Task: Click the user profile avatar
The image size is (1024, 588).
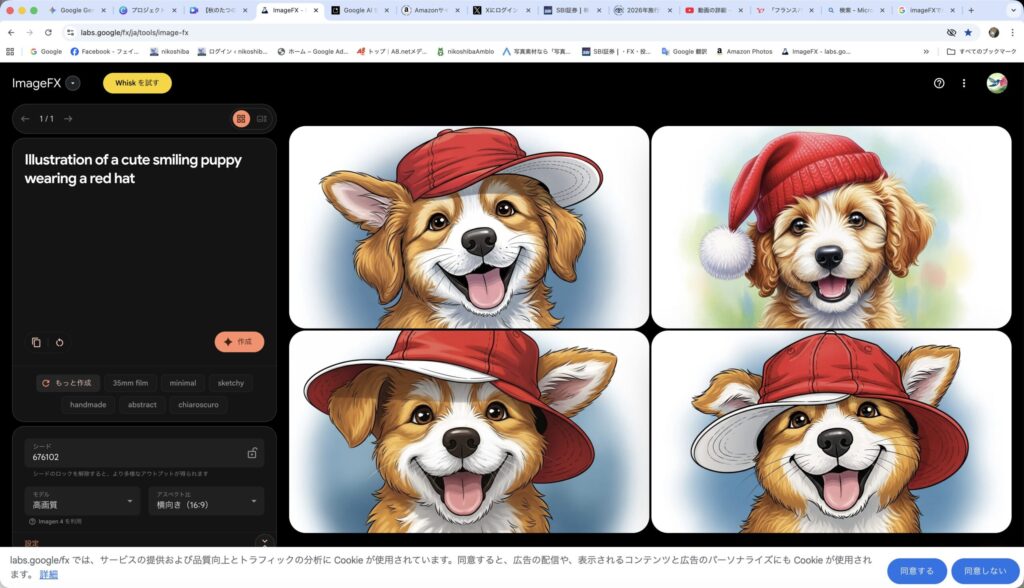Action: 996,83
